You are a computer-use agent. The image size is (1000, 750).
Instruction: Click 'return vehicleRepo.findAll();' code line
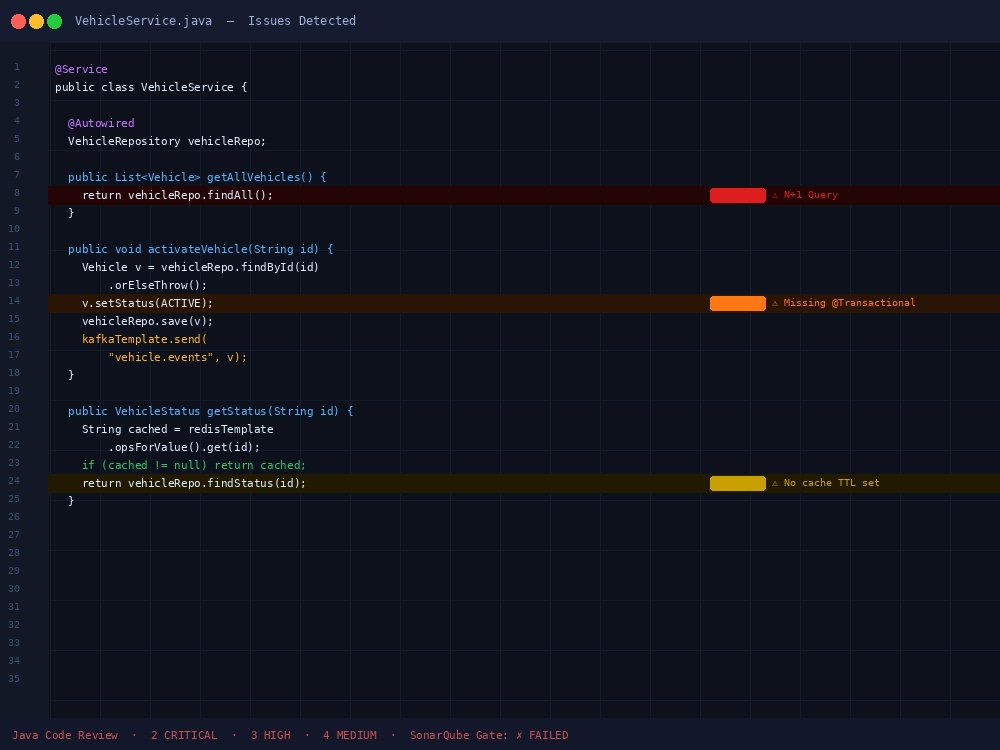click(177, 195)
